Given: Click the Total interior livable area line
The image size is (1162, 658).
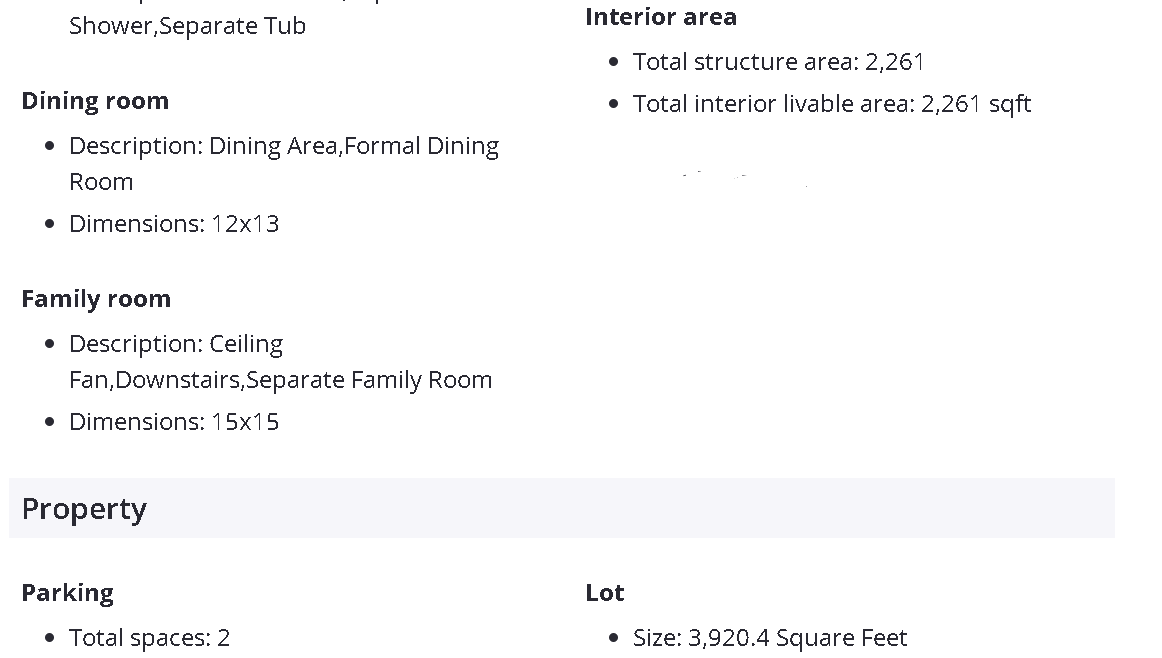Looking at the screenshot, I should 831,104.
